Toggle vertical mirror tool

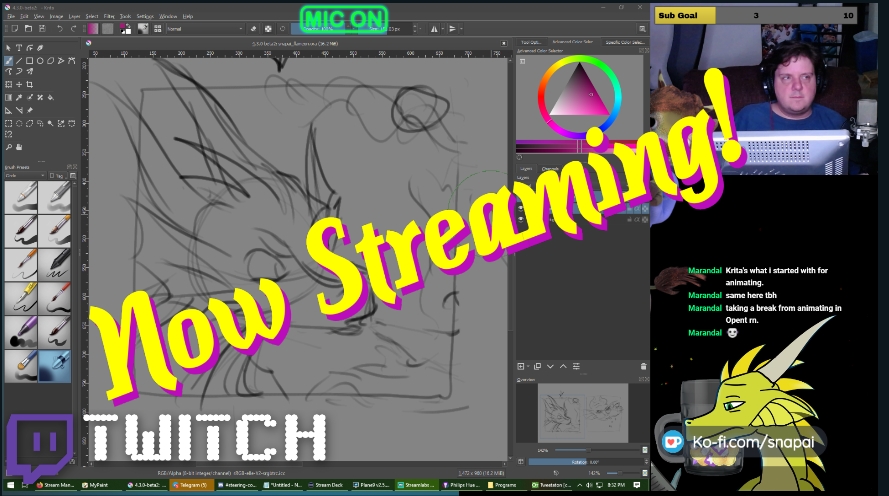pos(452,29)
